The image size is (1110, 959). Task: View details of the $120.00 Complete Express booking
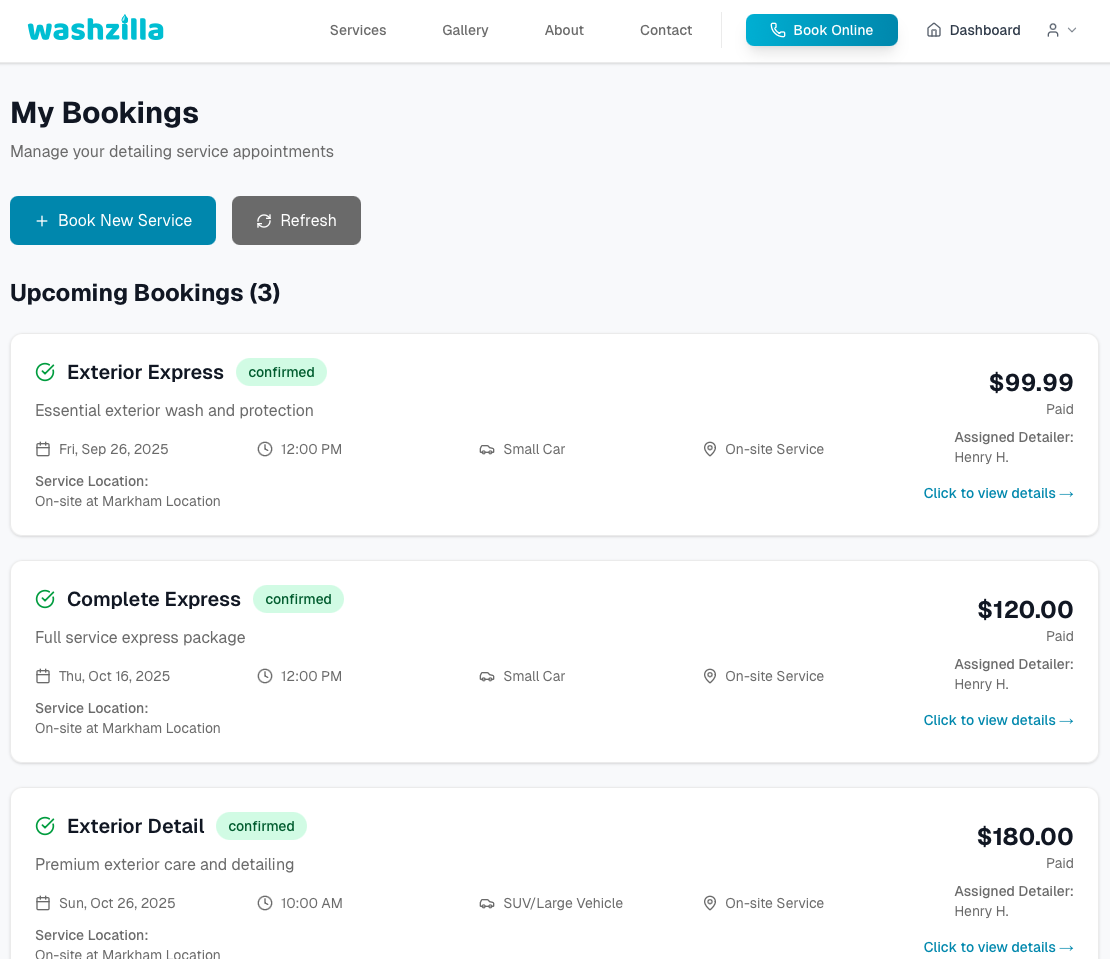pos(998,720)
